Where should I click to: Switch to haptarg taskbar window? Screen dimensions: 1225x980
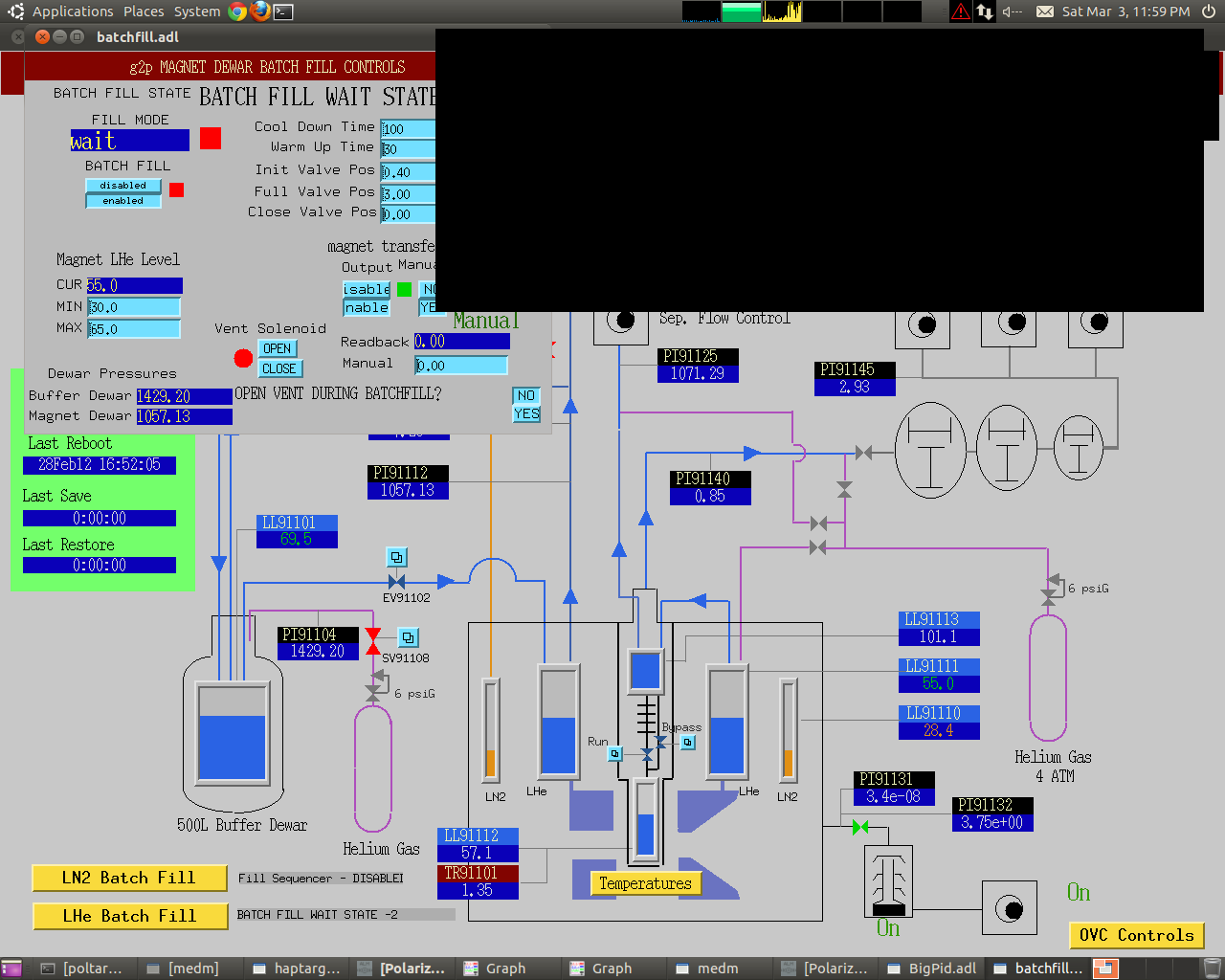coord(297,969)
